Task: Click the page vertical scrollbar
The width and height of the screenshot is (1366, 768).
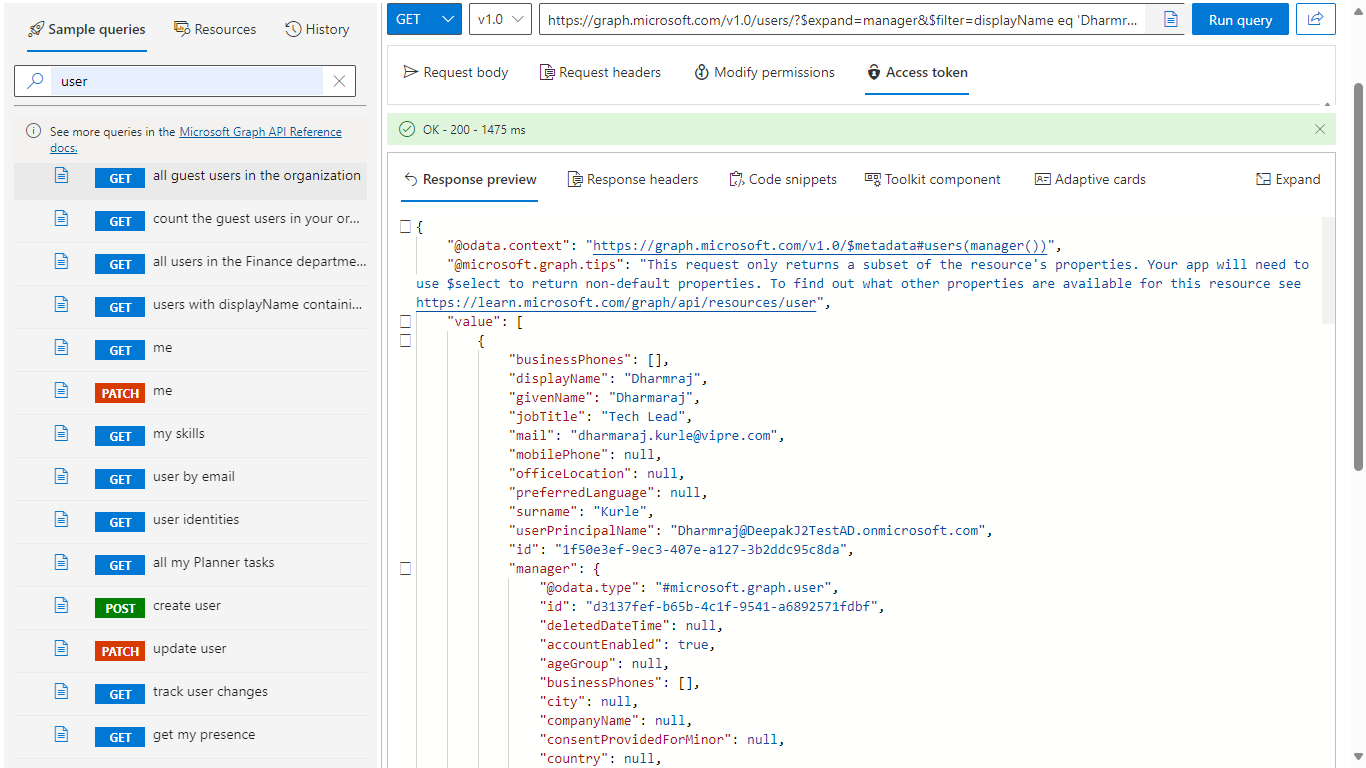Action: click(1358, 276)
